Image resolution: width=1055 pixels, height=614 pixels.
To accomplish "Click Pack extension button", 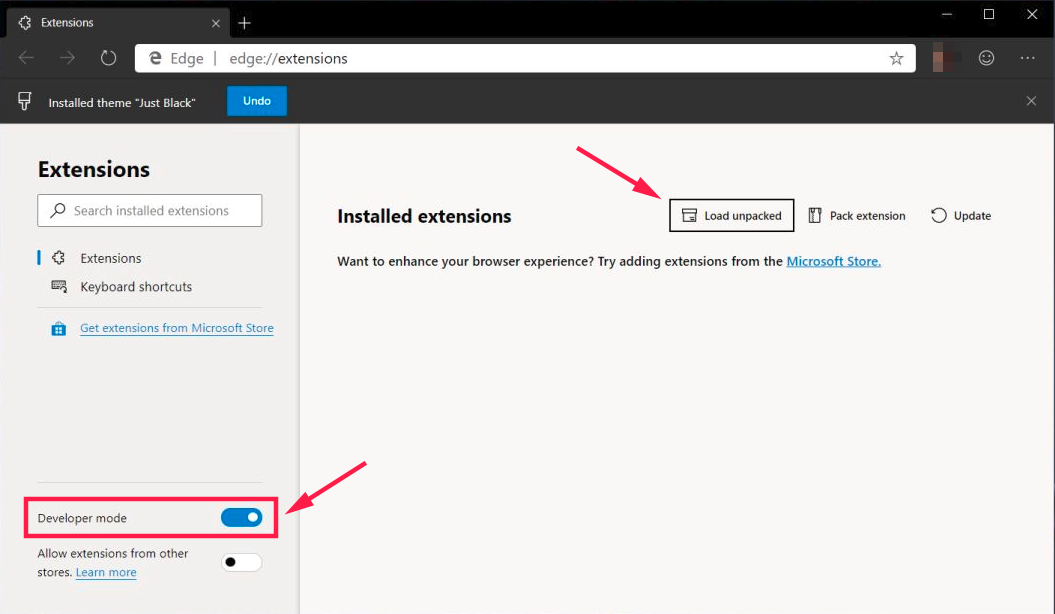I will [x=857, y=216].
